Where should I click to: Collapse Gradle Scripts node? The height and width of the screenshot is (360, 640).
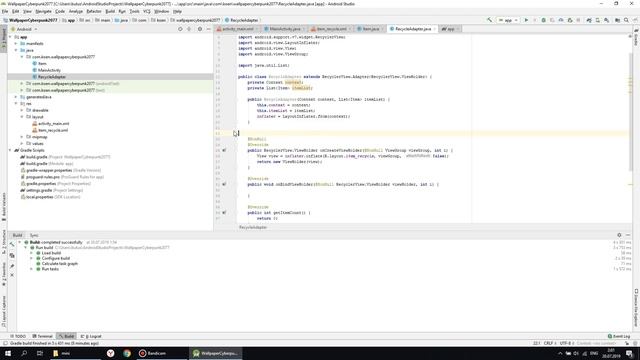(11, 150)
